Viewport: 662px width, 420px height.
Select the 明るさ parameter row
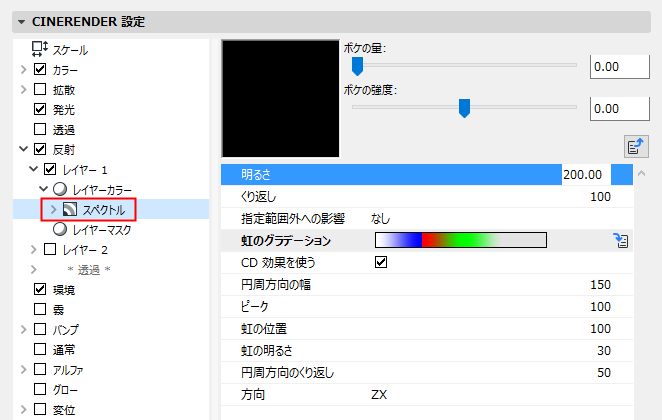(427, 174)
